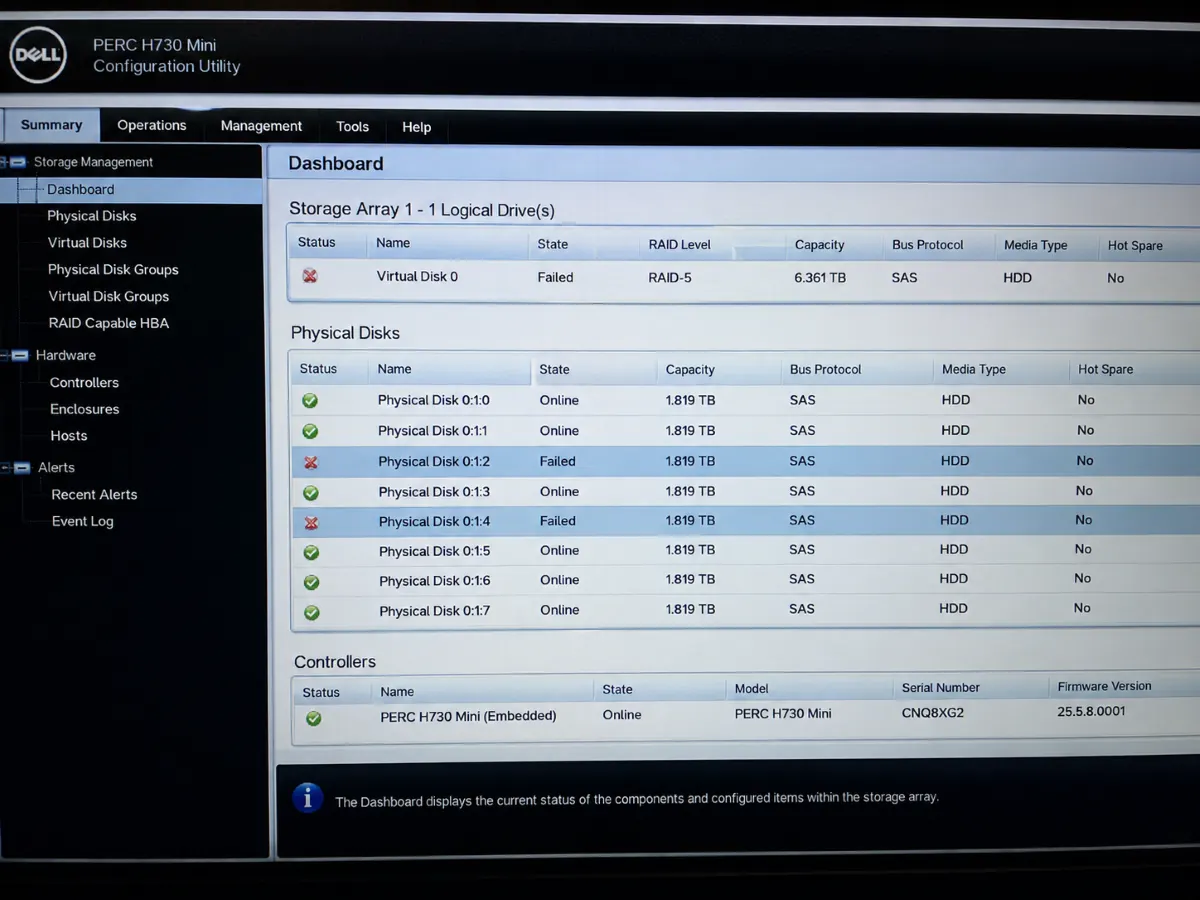Click the Failed state of Physical Disk 0:1:2
1200x900 pixels.
pyautogui.click(x=557, y=462)
